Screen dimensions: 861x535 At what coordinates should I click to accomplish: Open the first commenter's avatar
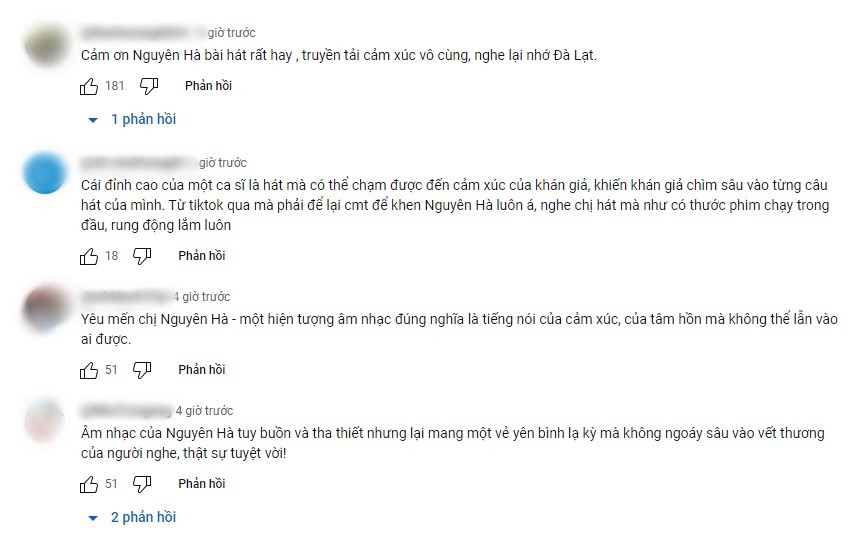pos(45,43)
